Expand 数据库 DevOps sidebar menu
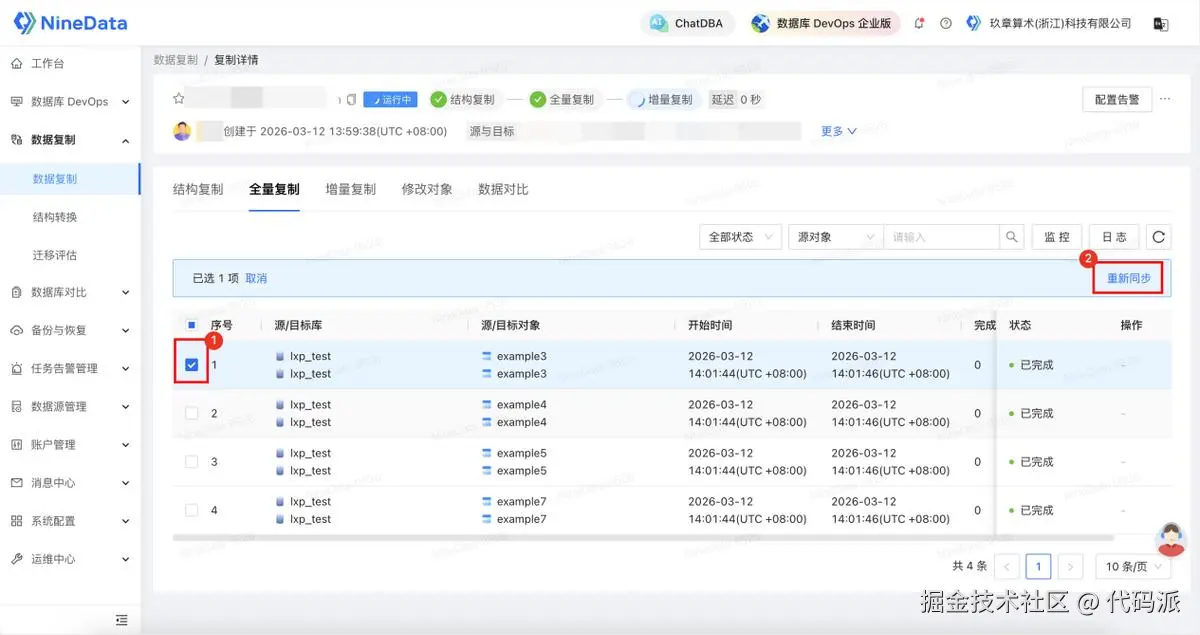Screen dimensions: 1200x635 [70, 101]
